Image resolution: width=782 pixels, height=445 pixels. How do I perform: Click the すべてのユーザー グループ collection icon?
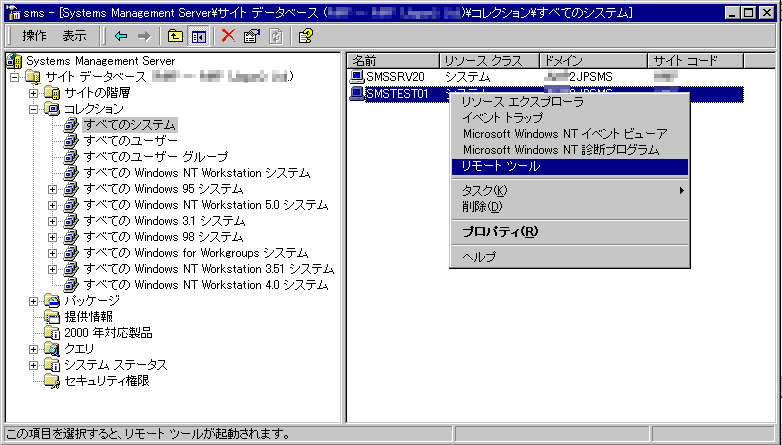(x=71, y=157)
